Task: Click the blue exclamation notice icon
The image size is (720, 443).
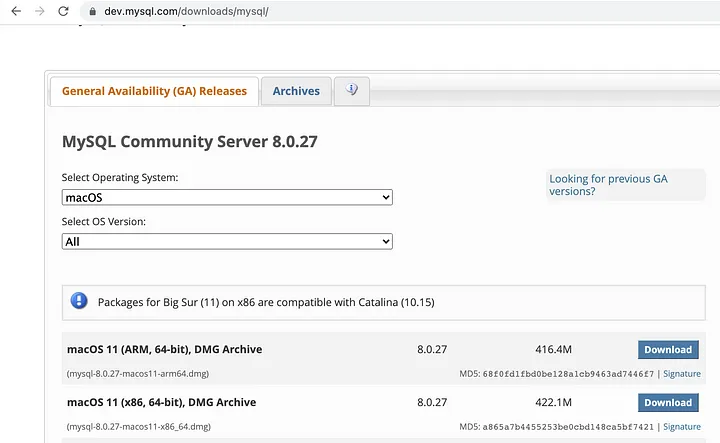Action: coord(79,301)
